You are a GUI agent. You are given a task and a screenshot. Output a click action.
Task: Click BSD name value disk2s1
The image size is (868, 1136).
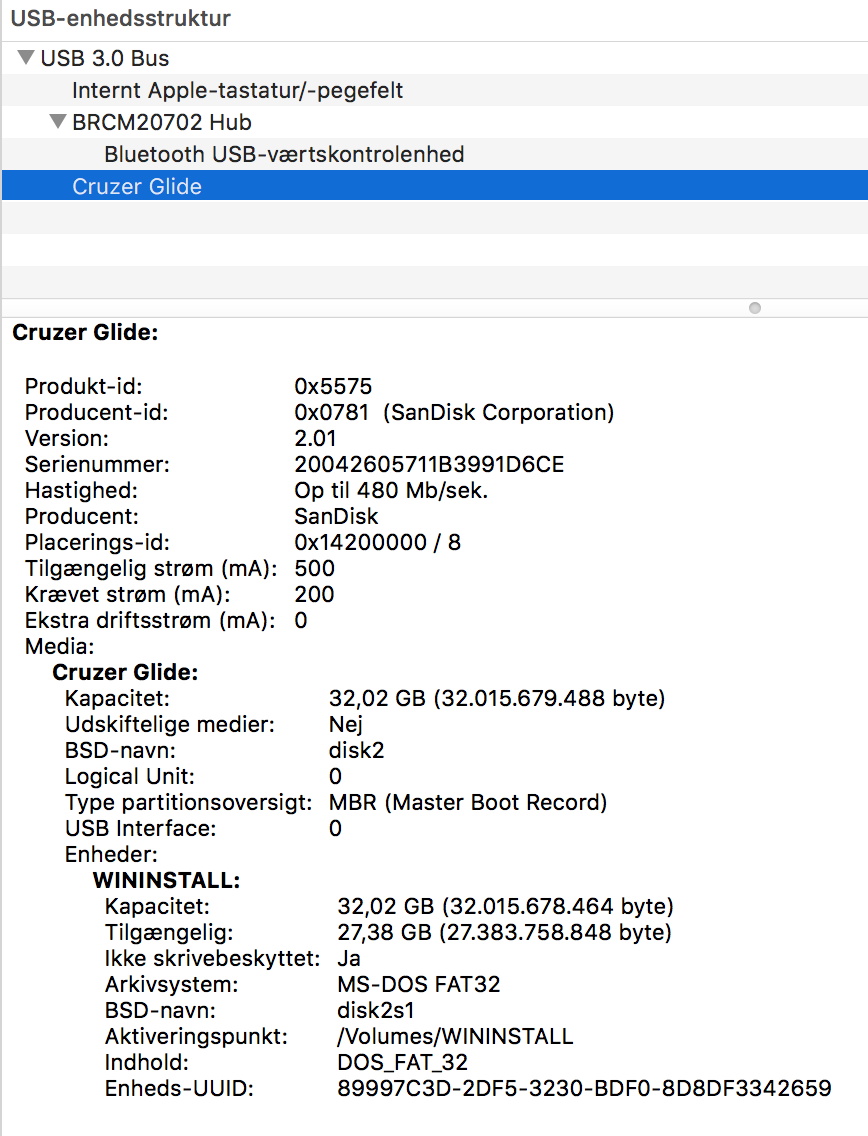375,1011
